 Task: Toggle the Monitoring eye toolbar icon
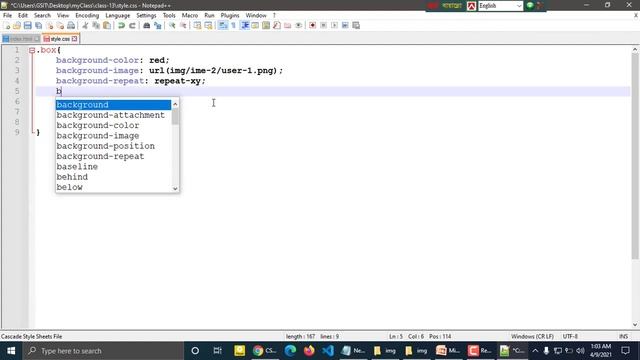coord(298,25)
